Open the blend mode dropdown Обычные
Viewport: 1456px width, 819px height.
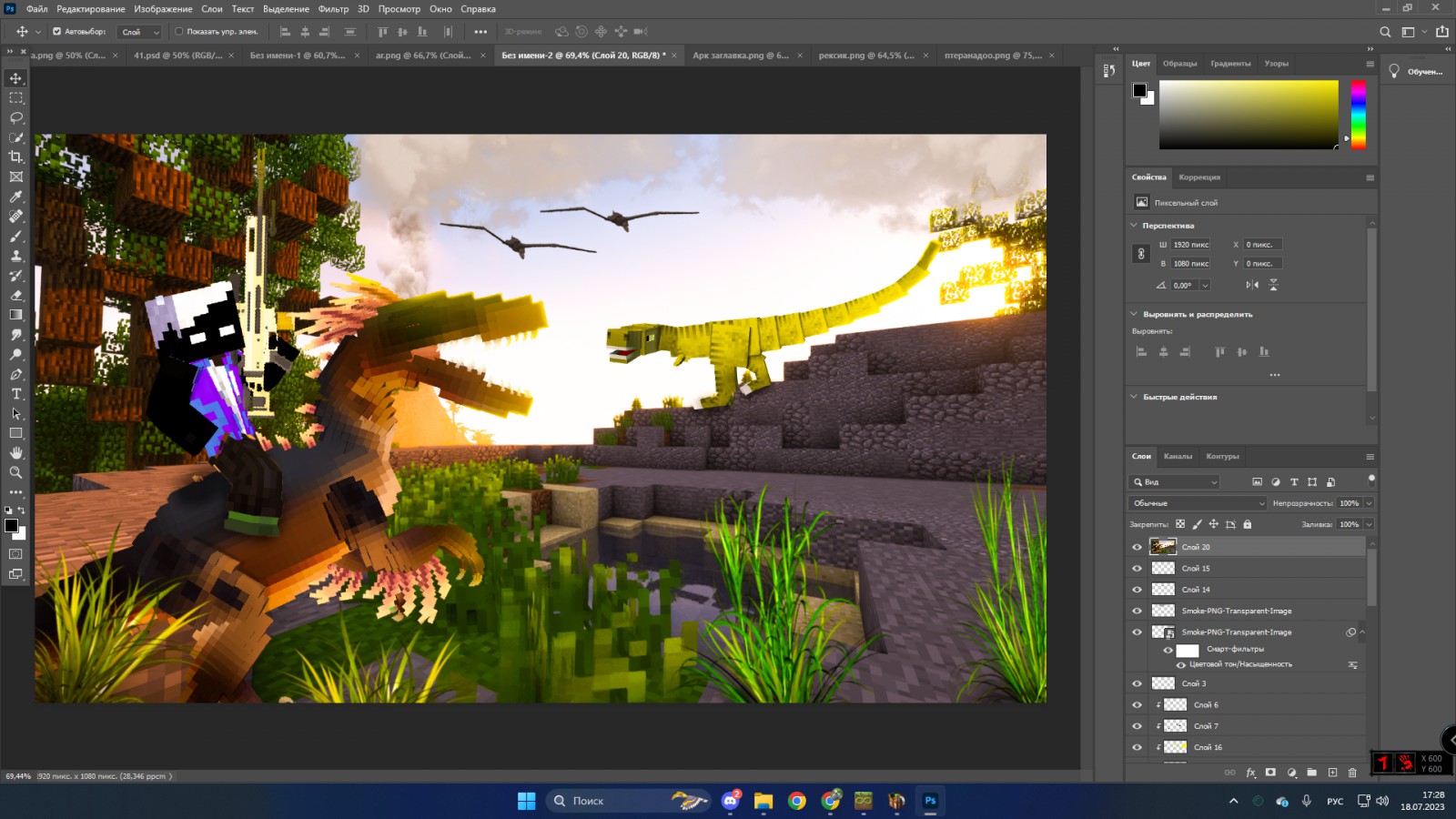click(1197, 503)
